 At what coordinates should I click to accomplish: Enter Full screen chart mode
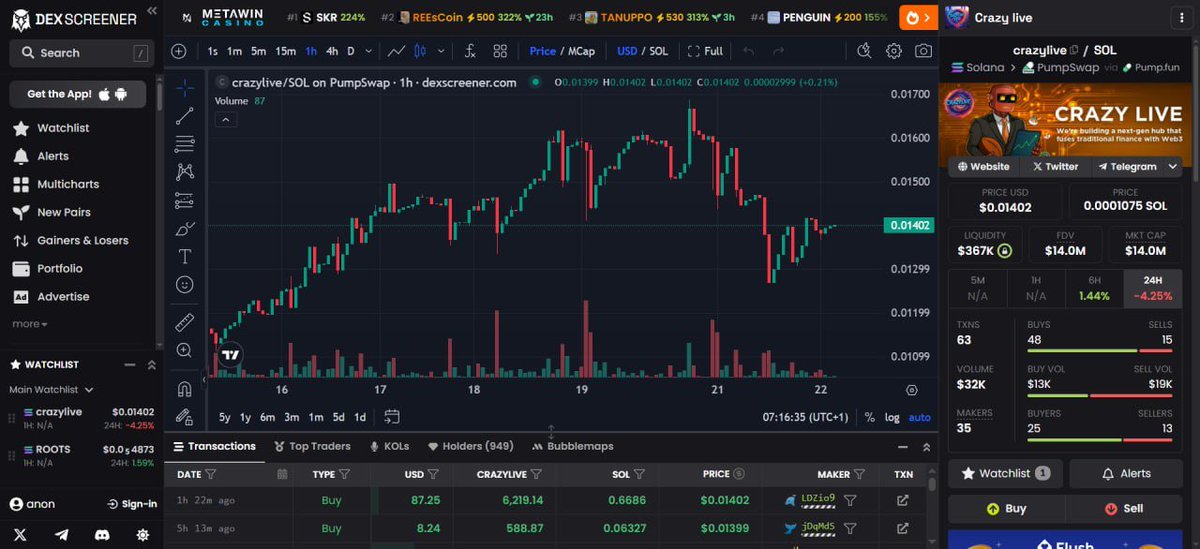click(706, 51)
